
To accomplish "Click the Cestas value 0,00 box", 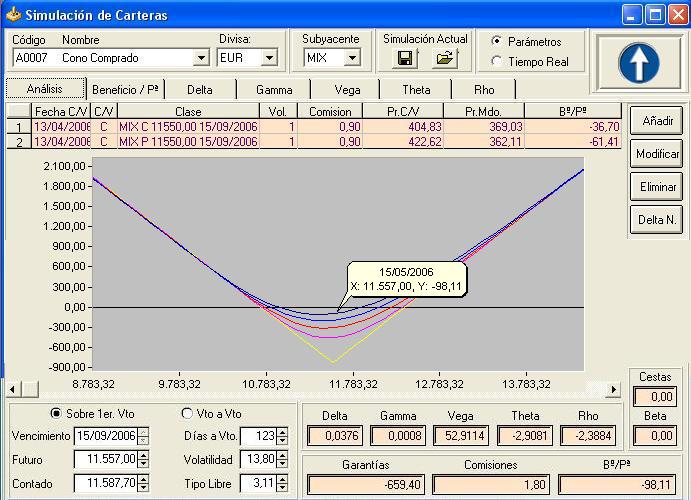I will pyautogui.click(x=655, y=396).
